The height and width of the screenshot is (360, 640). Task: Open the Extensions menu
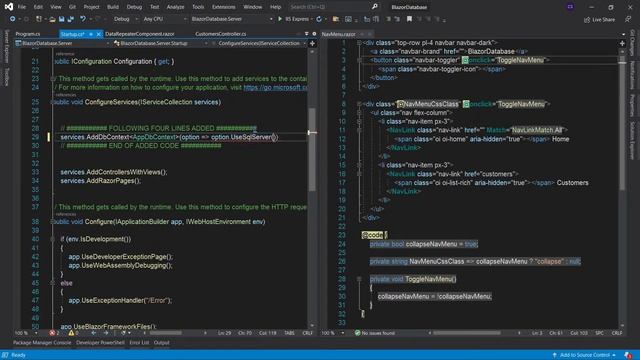coord(224,7)
